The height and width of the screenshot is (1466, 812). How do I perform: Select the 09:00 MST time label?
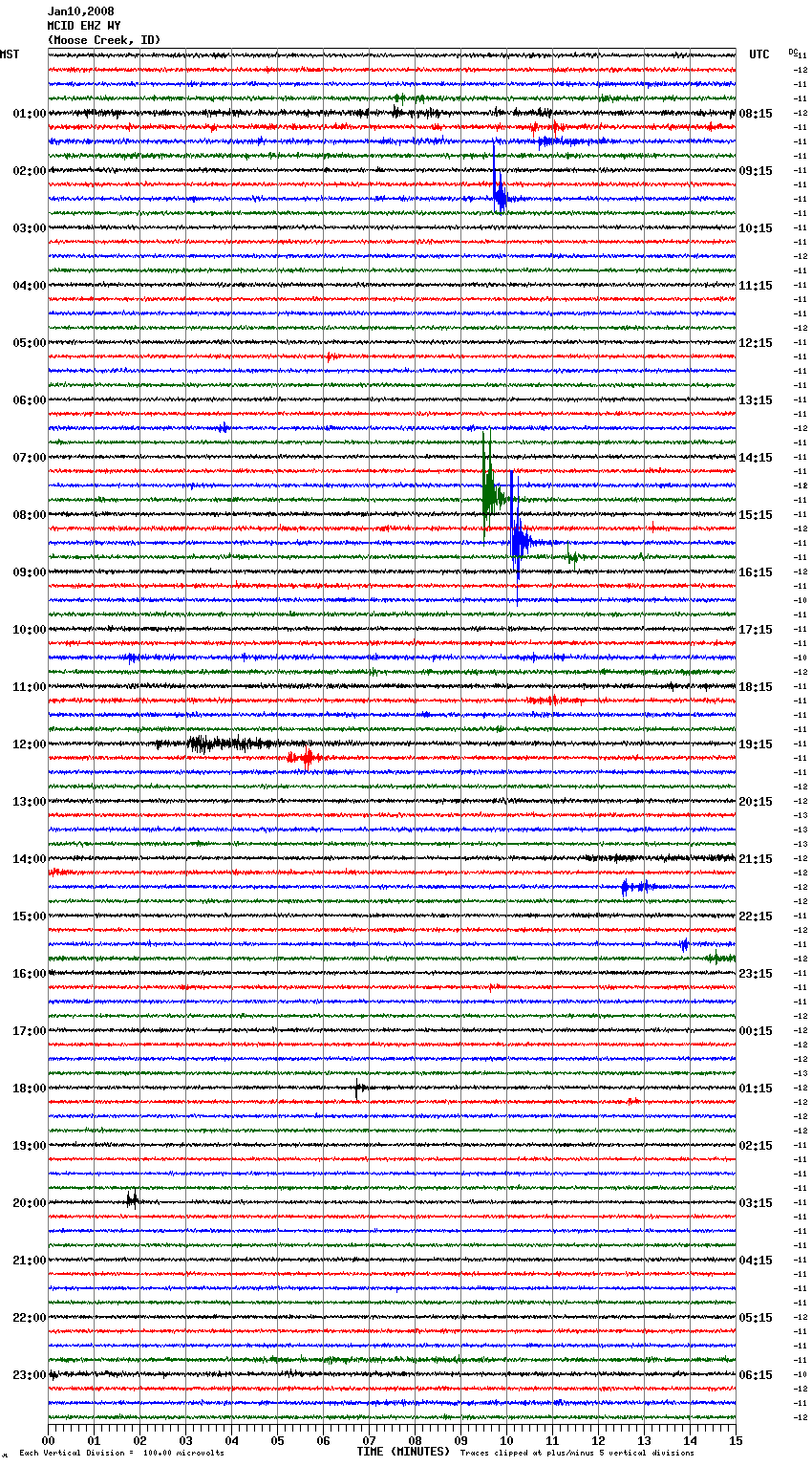(29, 572)
